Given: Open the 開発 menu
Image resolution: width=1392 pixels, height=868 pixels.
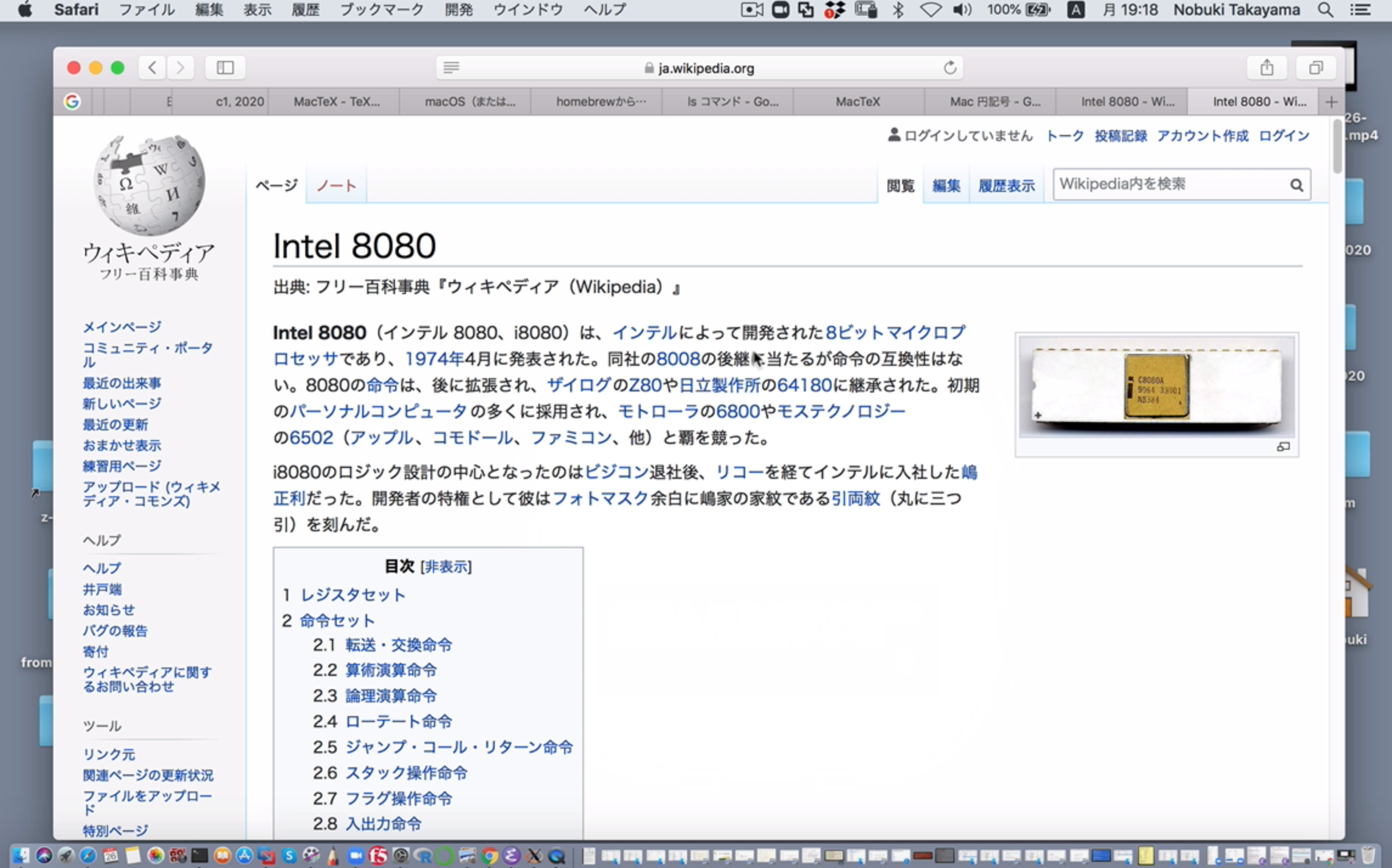Looking at the screenshot, I should (458, 10).
